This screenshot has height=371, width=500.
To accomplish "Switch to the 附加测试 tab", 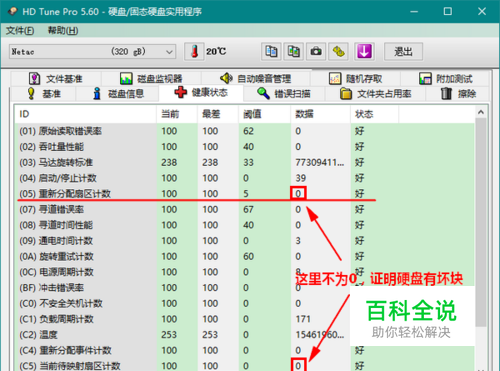I will 445,79.
